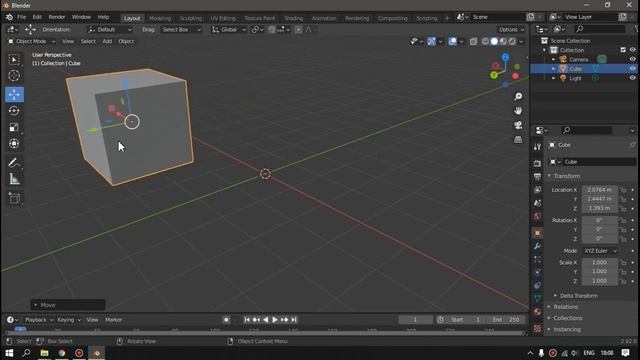
Task: Open the Output properties tab
Action: click(x=537, y=176)
